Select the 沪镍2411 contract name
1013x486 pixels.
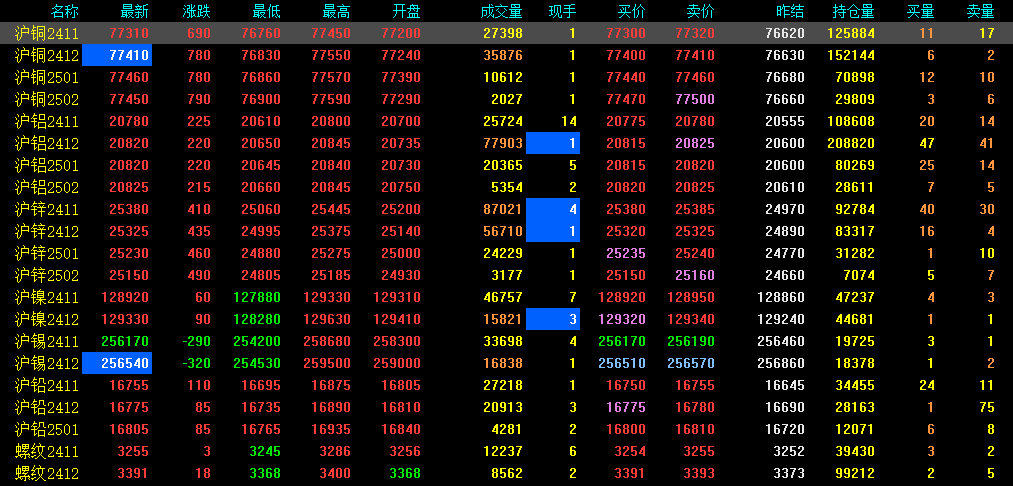[47, 298]
